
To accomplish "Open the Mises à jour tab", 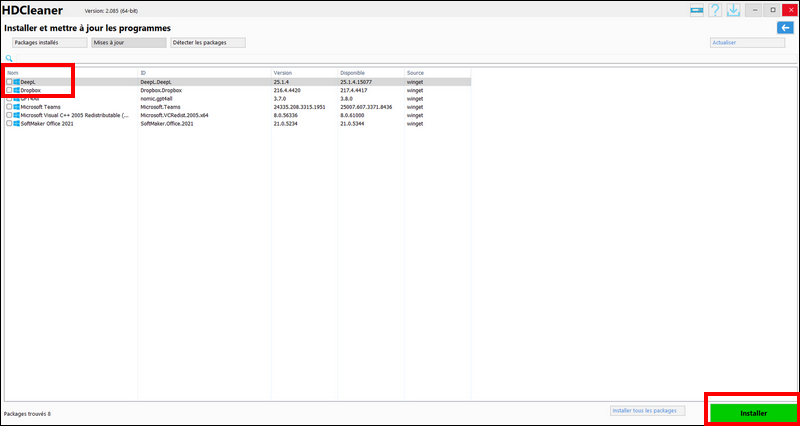I will 129,43.
